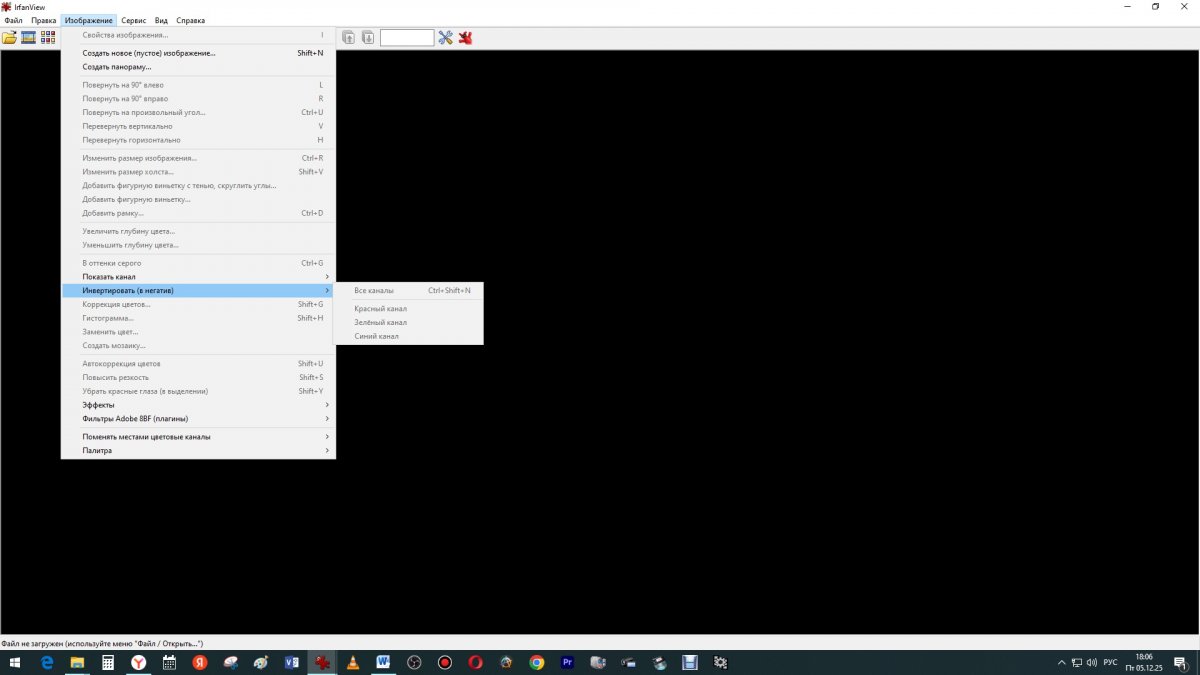The width and height of the screenshot is (1200, 675).
Task: Open the Thumbnails grid icon
Action: click(x=48, y=38)
